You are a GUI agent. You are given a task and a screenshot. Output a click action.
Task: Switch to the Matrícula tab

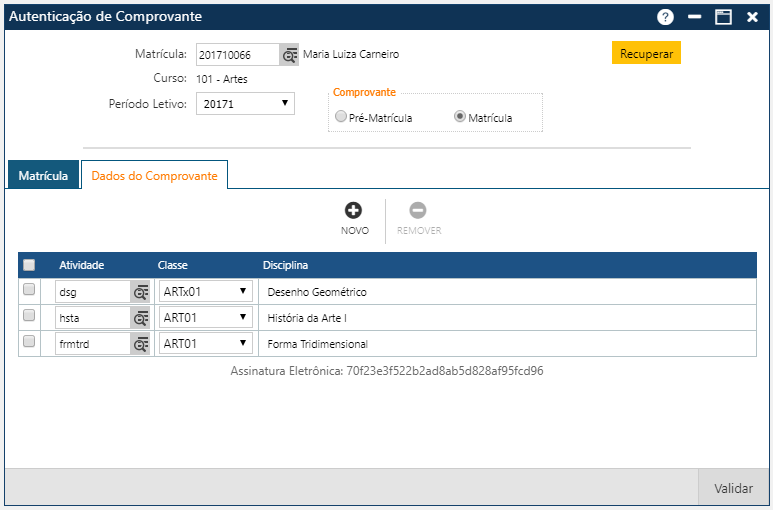pyautogui.click(x=43, y=175)
